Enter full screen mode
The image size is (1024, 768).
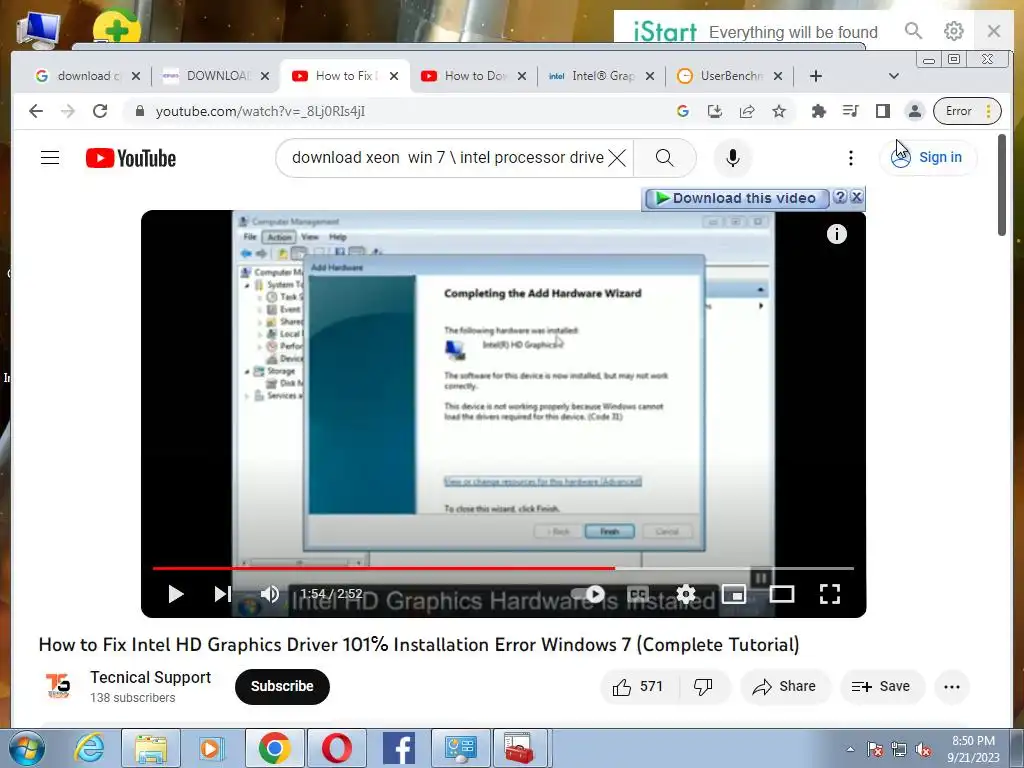(x=829, y=594)
